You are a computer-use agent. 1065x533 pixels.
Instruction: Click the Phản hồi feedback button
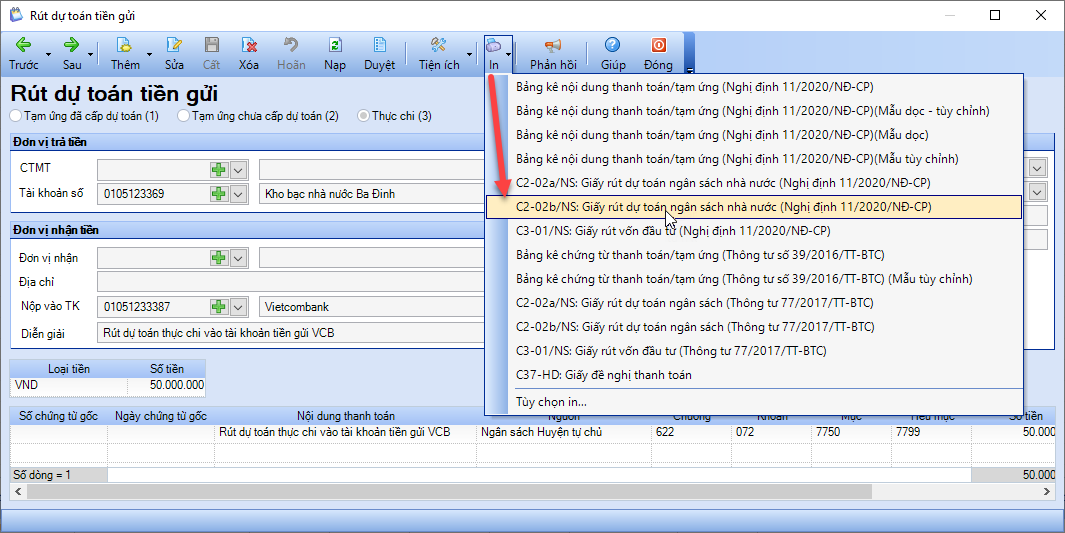point(553,54)
